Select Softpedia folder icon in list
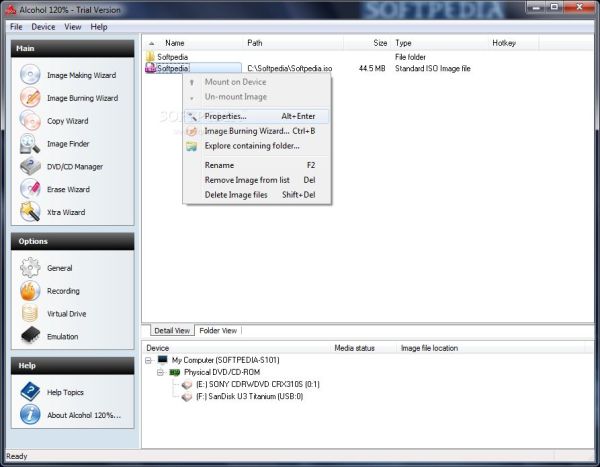 pyautogui.click(x=150, y=57)
